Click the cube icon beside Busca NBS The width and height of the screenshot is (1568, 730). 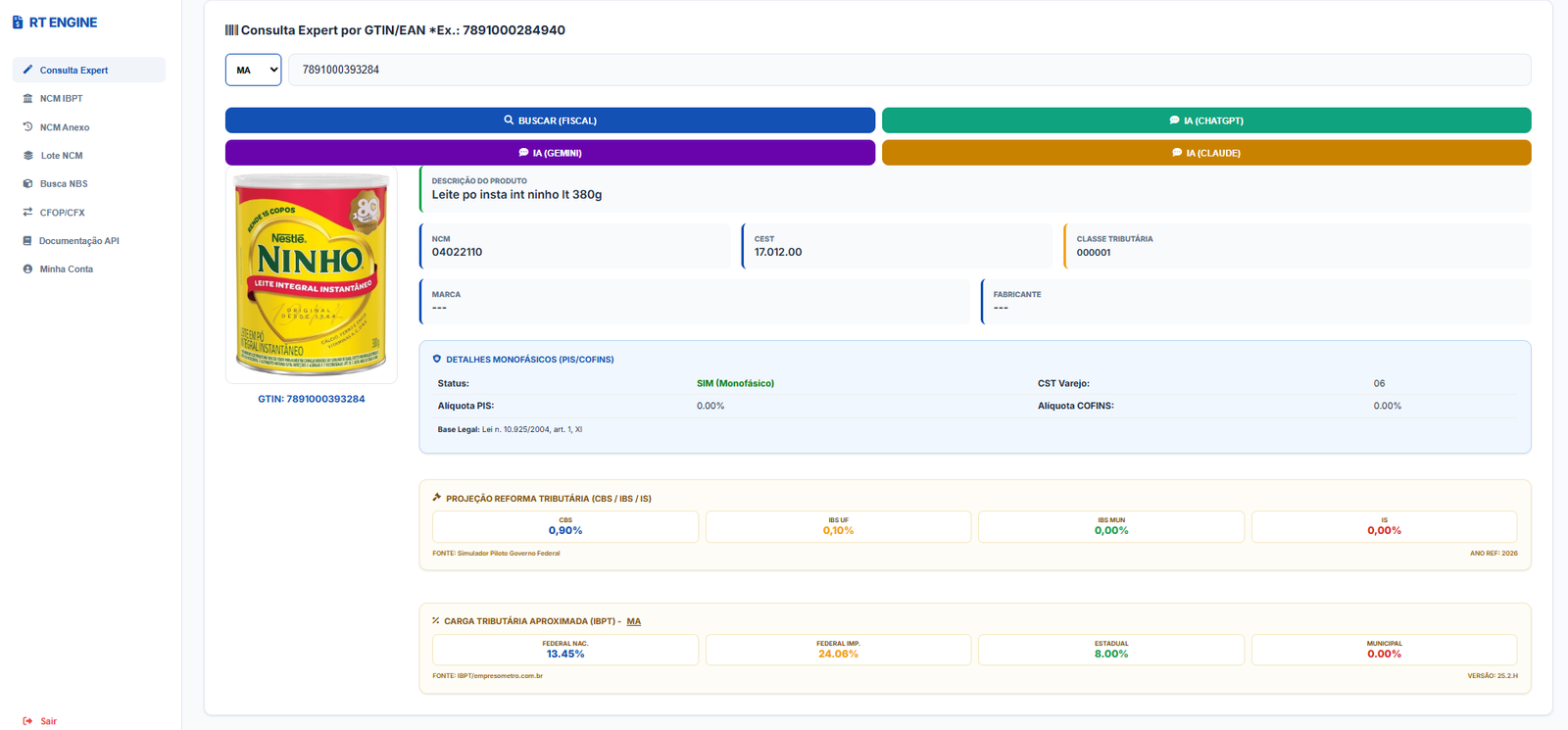pos(28,183)
